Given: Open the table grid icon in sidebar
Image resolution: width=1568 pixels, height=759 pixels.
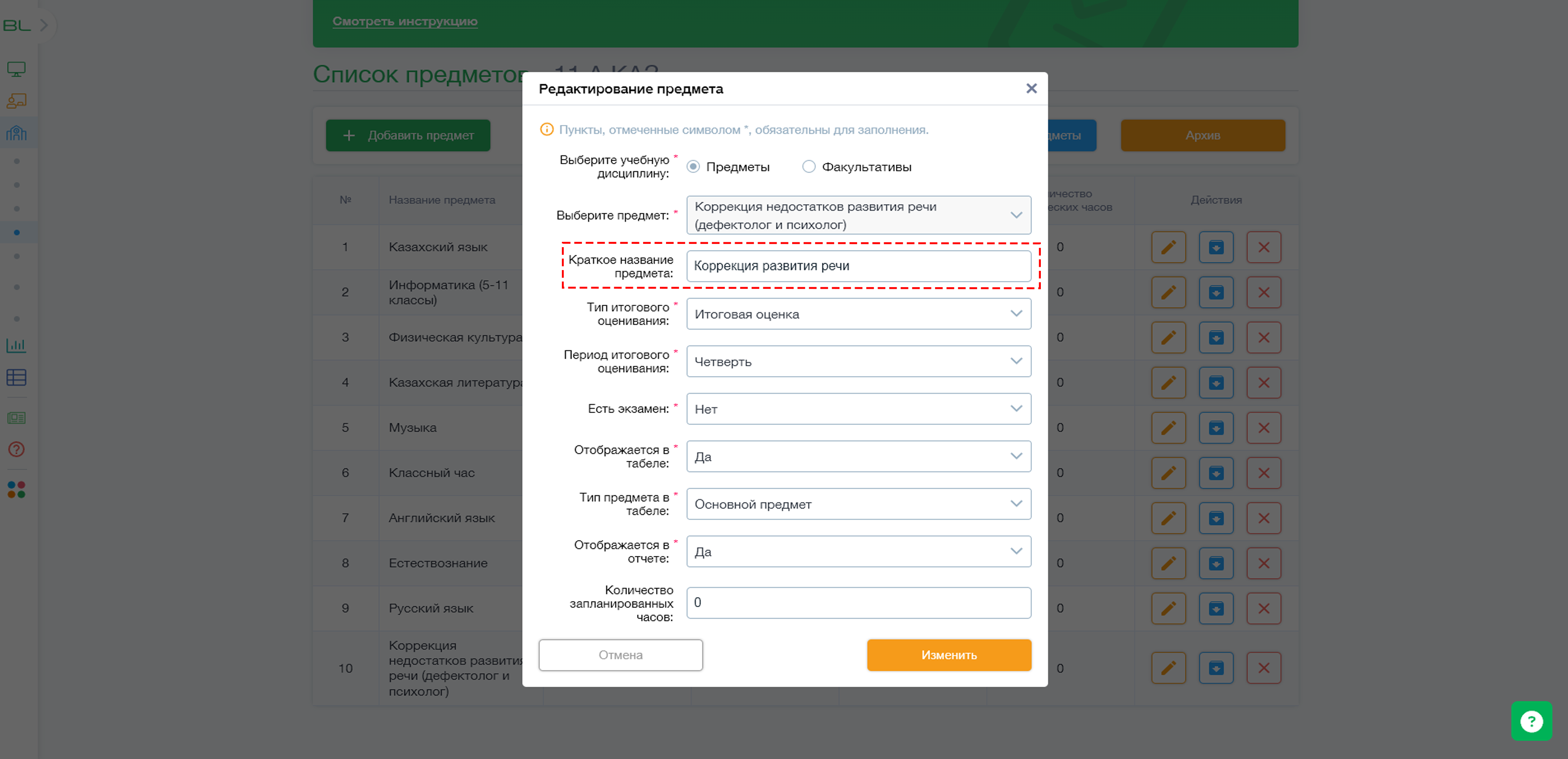Looking at the screenshot, I should (16, 378).
